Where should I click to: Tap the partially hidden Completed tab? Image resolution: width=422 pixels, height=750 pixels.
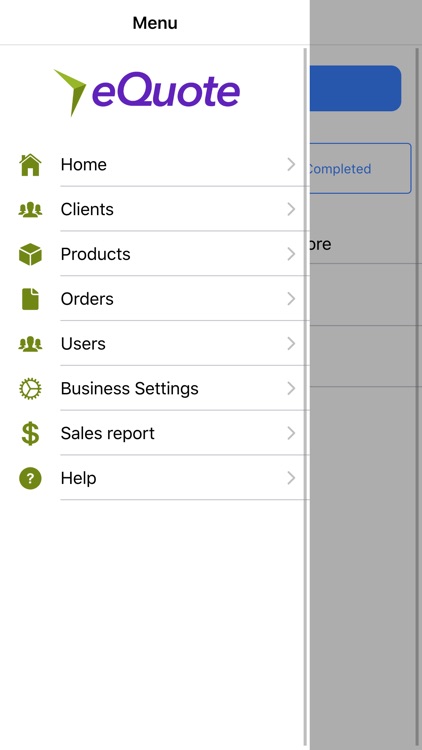[360, 168]
